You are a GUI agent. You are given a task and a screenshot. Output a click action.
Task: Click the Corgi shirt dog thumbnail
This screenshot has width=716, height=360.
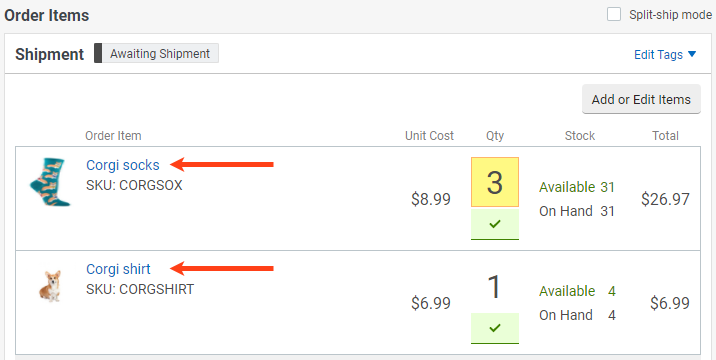coord(50,286)
